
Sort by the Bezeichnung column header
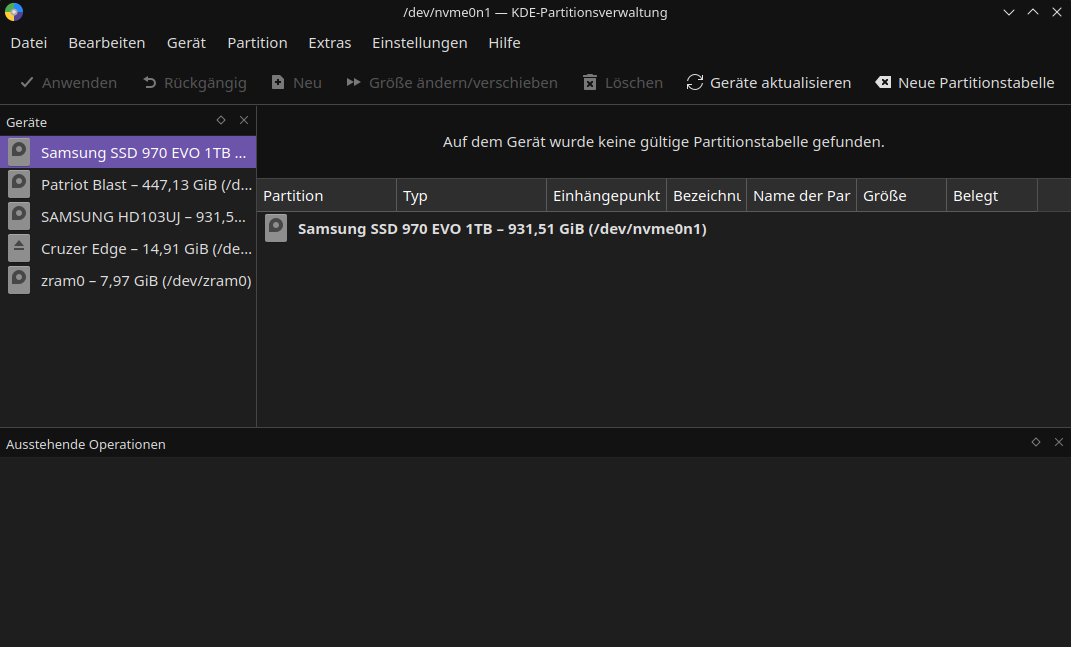706,195
